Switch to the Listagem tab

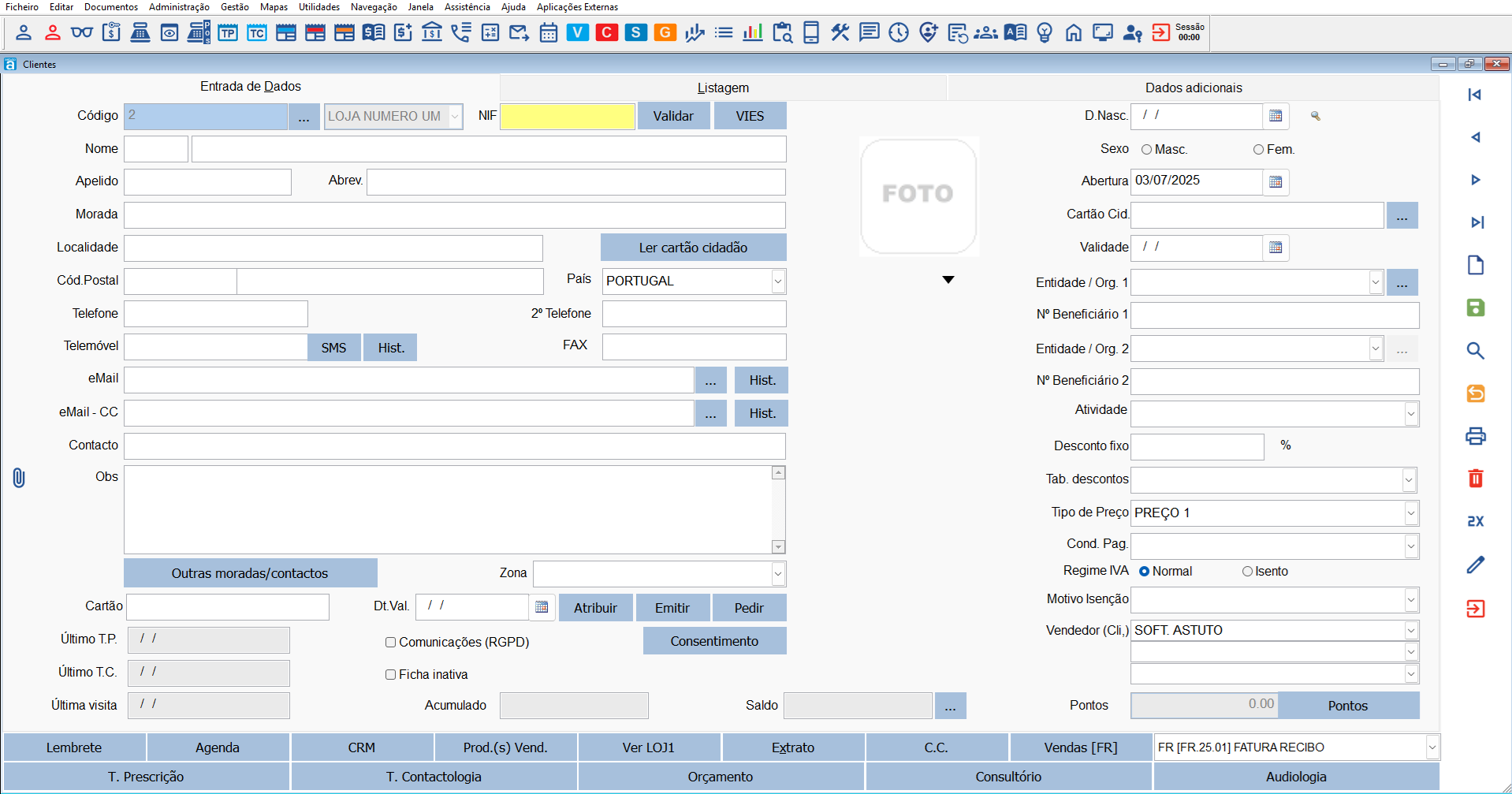(722, 88)
